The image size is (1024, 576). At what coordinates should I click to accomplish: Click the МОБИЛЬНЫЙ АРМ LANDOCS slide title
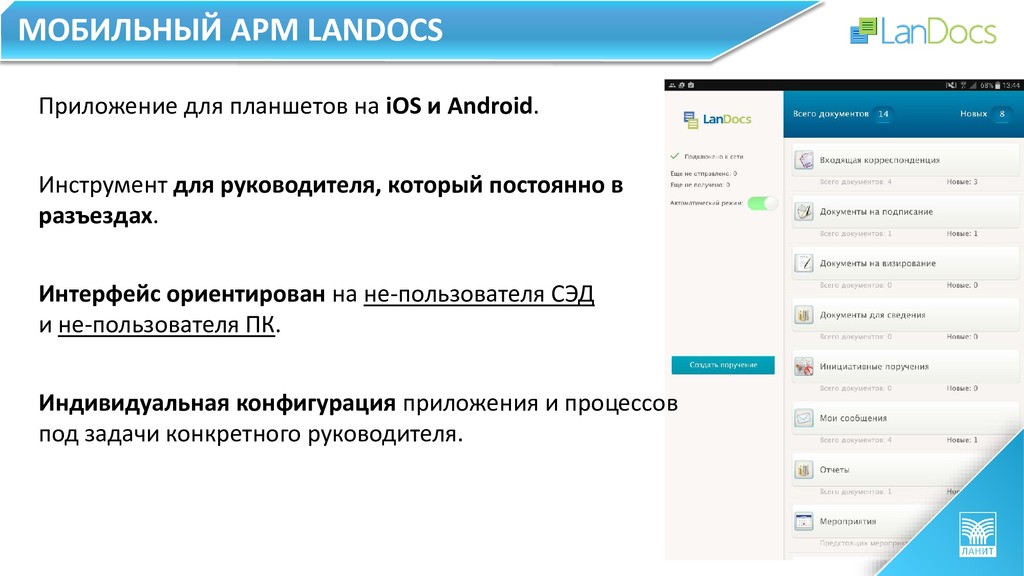pyautogui.click(x=230, y=30)
